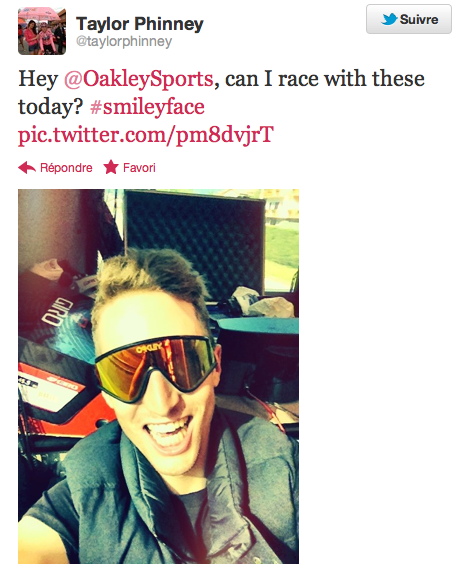Open the Taylor Phinney display name
This screenshot has height=570, width=467.
(140, 24)
